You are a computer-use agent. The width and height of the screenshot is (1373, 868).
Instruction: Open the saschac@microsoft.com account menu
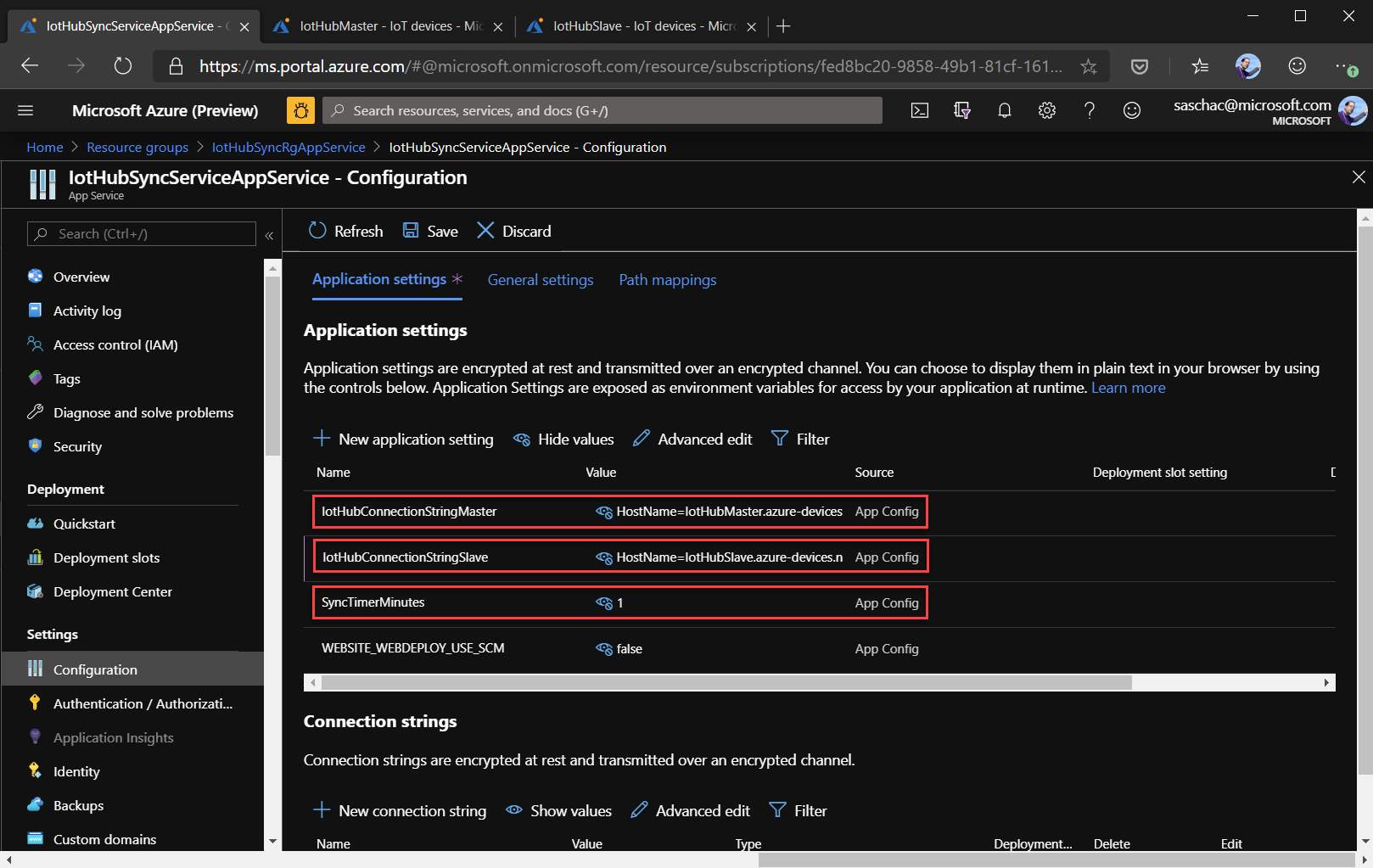(x=1269, y=110)
